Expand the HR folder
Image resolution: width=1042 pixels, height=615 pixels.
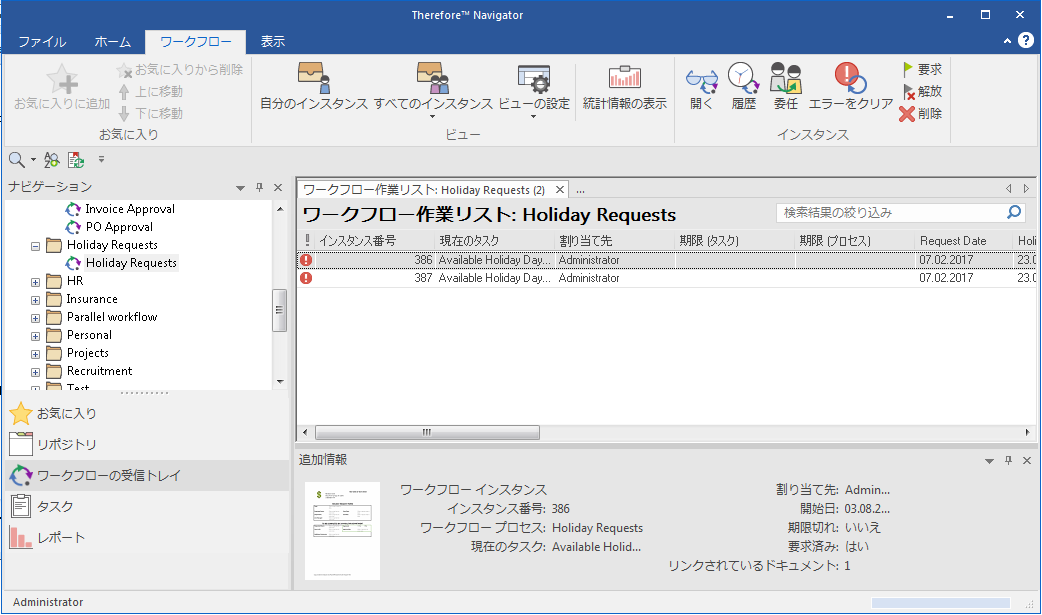pyautogui.click(x=35, y=282)
